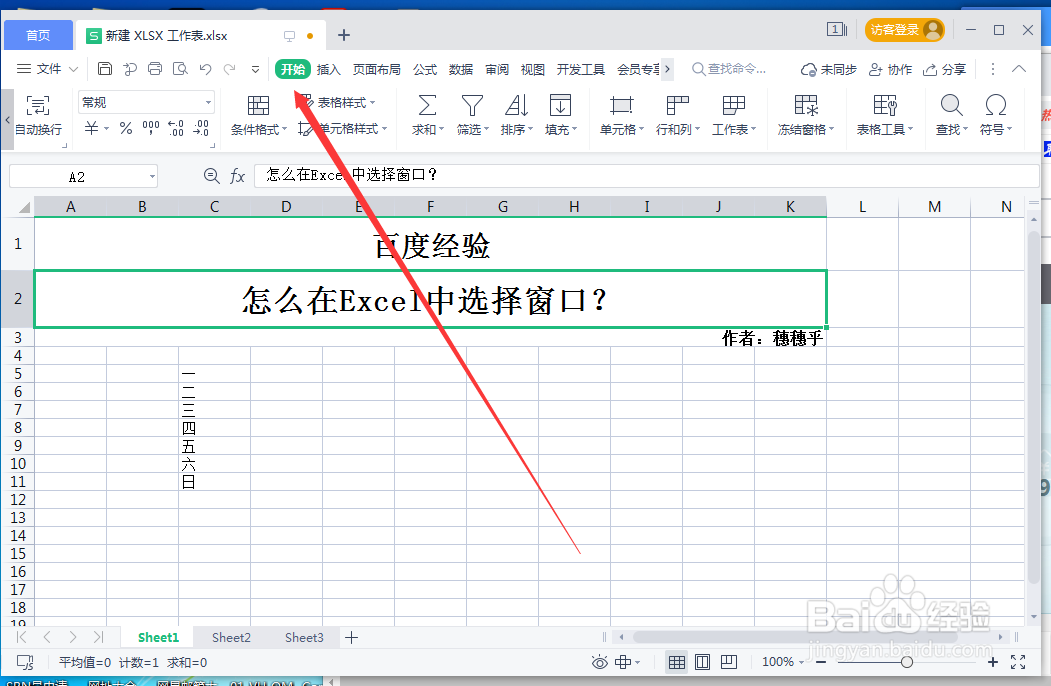Open the 工作表 worksheet tool
Image resolution: width=1051 pixels, height=686 pixels.
[733, 115]
